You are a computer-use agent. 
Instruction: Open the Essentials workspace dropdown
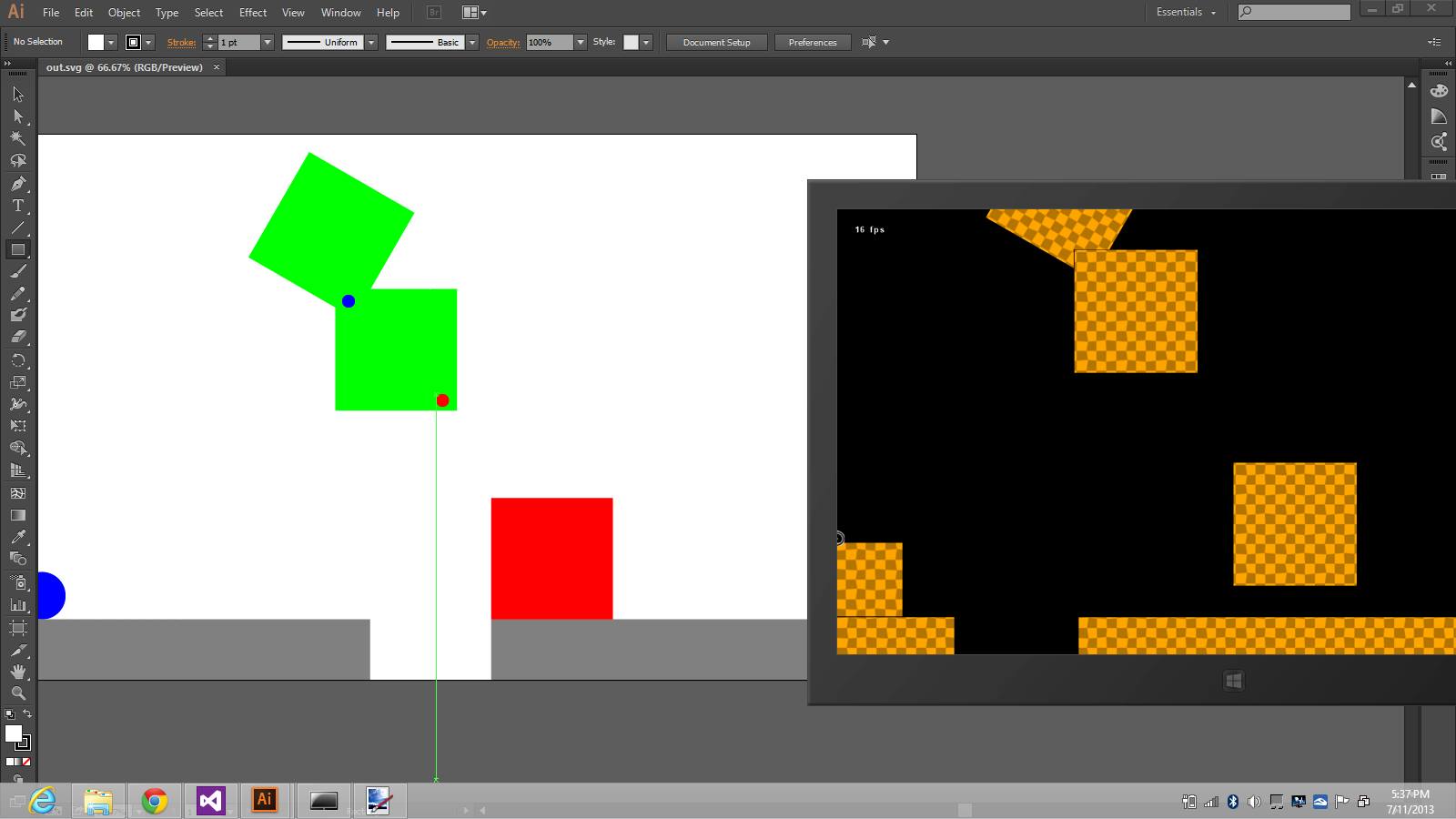coord(1185,12)
